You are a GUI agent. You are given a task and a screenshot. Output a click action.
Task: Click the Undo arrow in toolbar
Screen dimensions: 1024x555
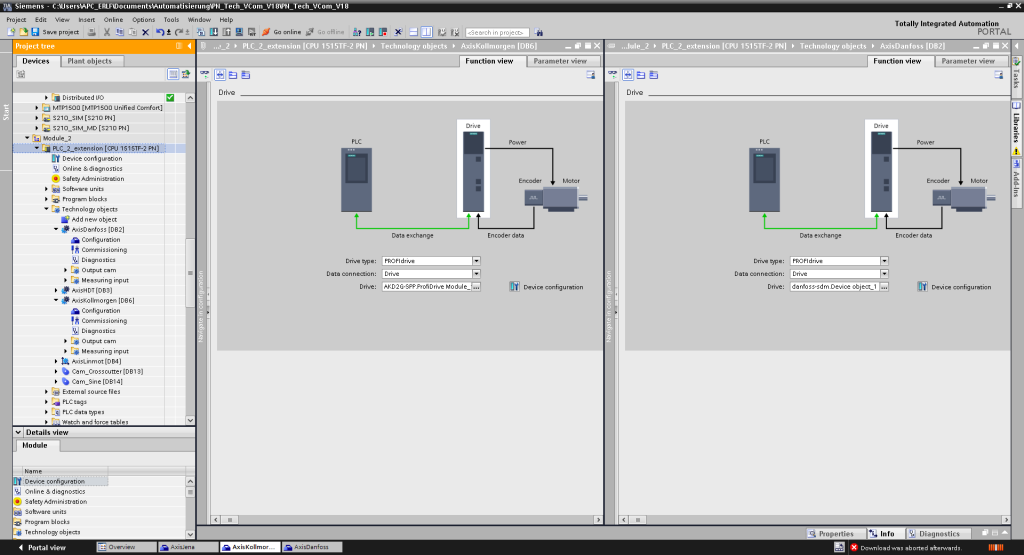coord(161,32)
